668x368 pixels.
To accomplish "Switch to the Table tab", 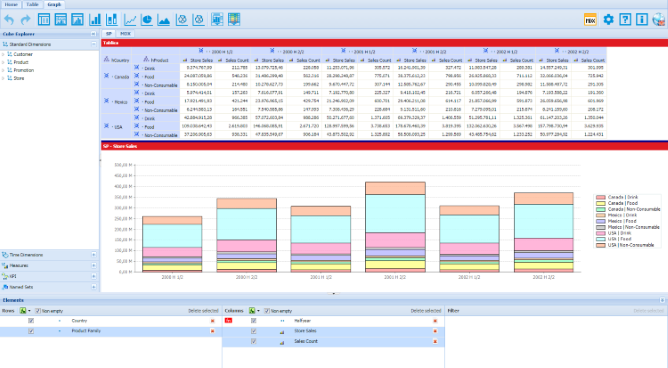I will [32, 4].
